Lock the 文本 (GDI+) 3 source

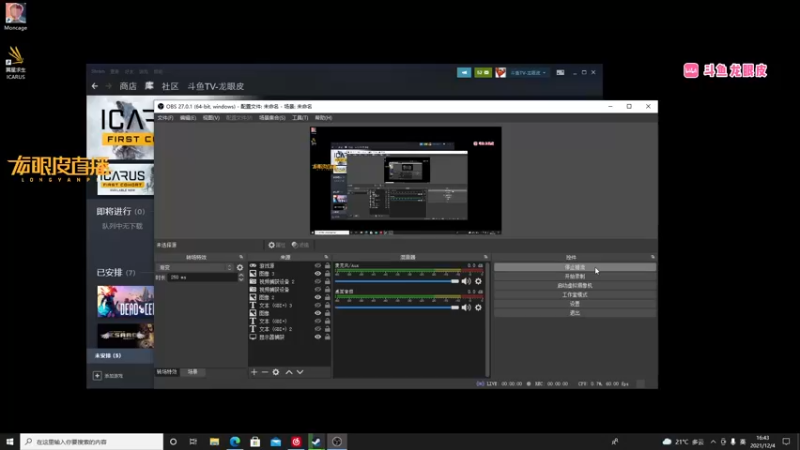[327, 305]
